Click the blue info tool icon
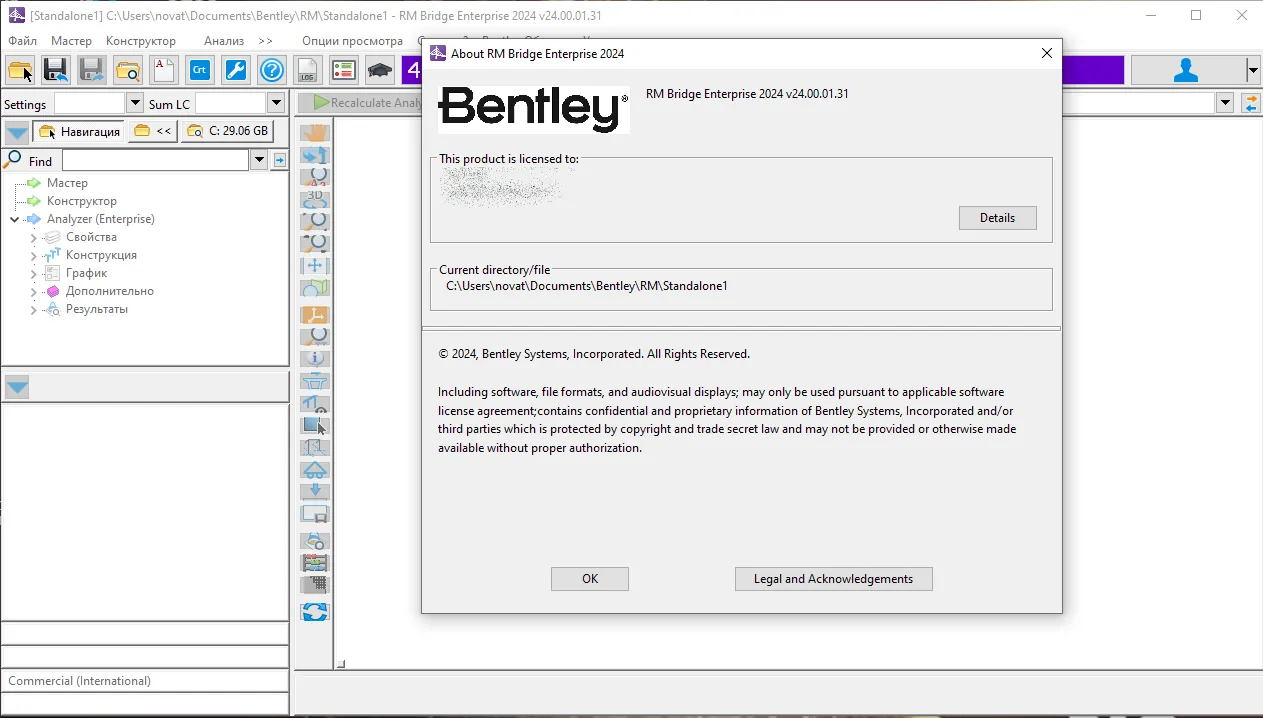This screenshot has width=1263, height=718. [x=315, y=358]
